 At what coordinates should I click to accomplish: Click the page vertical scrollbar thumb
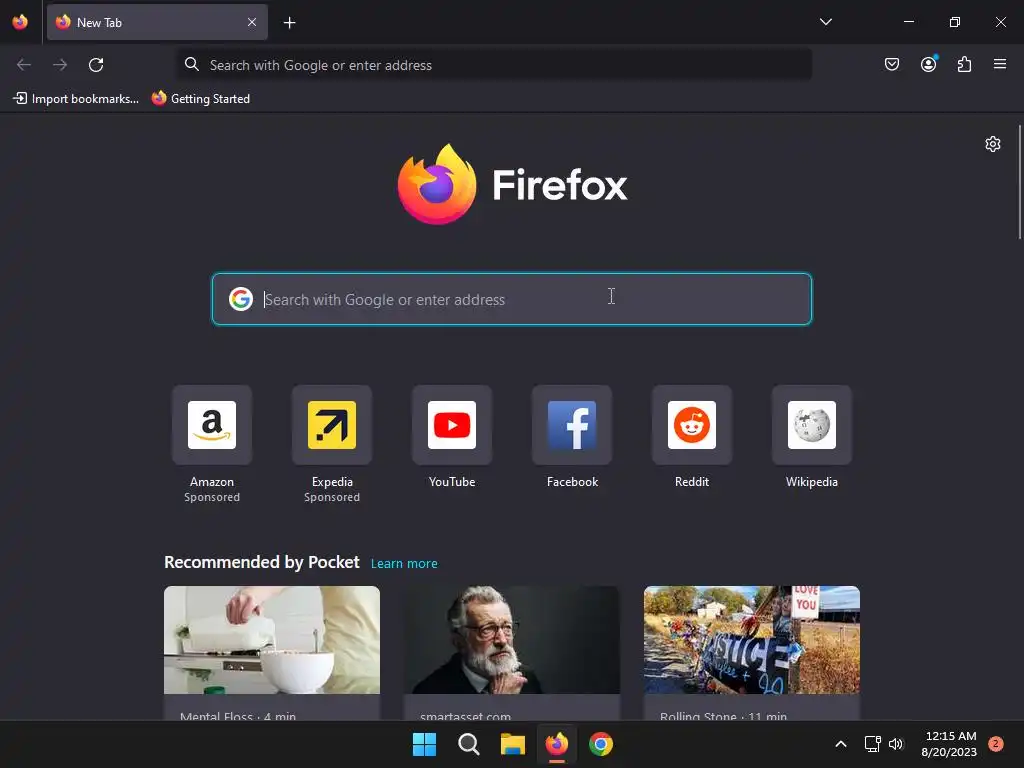tap(1019, 182)
